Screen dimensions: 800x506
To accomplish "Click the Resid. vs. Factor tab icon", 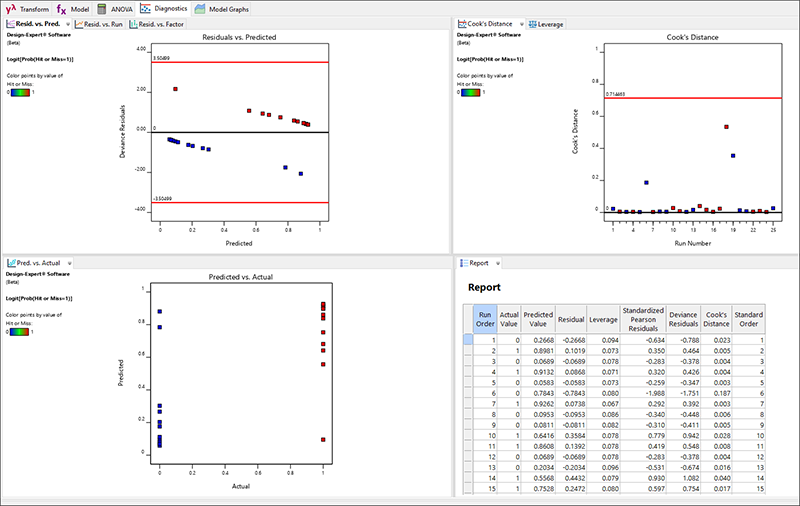I will 135,23.
